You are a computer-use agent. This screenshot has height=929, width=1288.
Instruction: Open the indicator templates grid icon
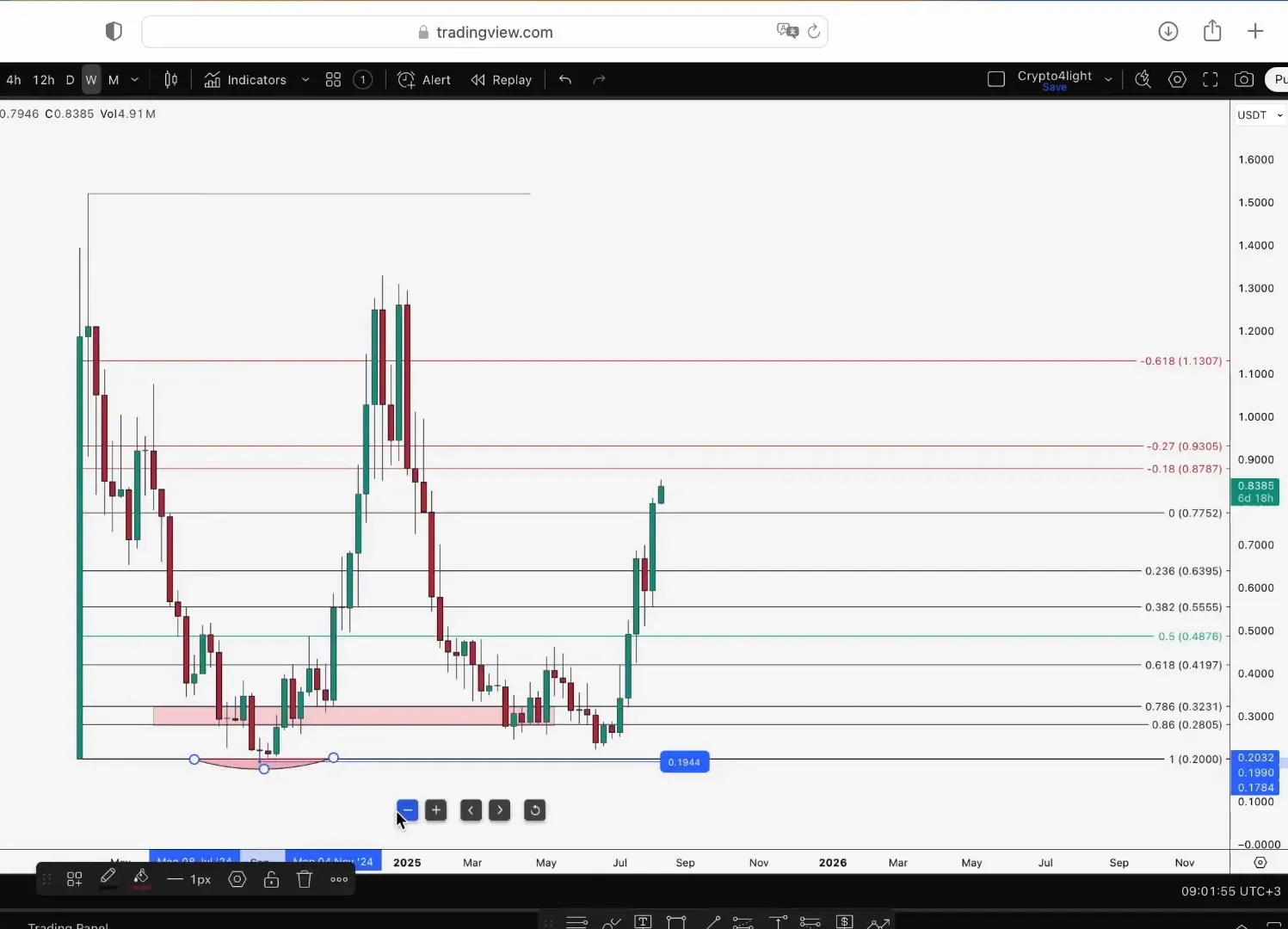tap(334, 80)
